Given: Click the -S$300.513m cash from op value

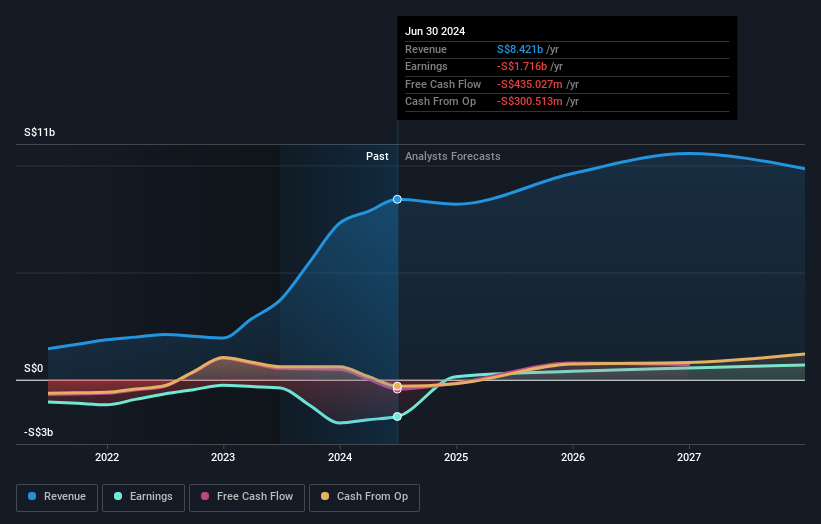Looking at the screenshot, I should click(530, 102).
